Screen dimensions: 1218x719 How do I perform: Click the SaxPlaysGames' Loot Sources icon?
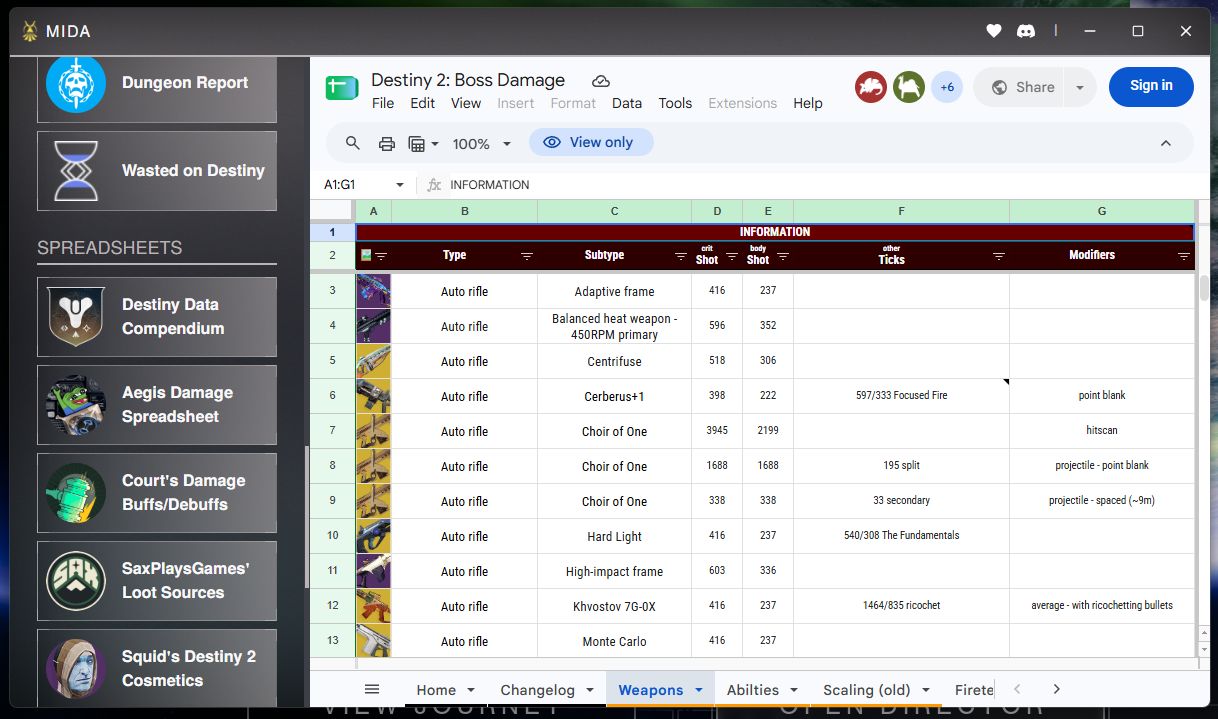point(76,581)
